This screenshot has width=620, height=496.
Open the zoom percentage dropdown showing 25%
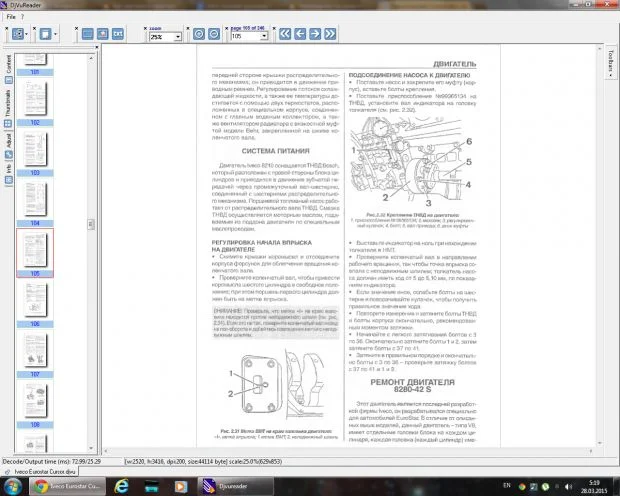pos(167,37)
